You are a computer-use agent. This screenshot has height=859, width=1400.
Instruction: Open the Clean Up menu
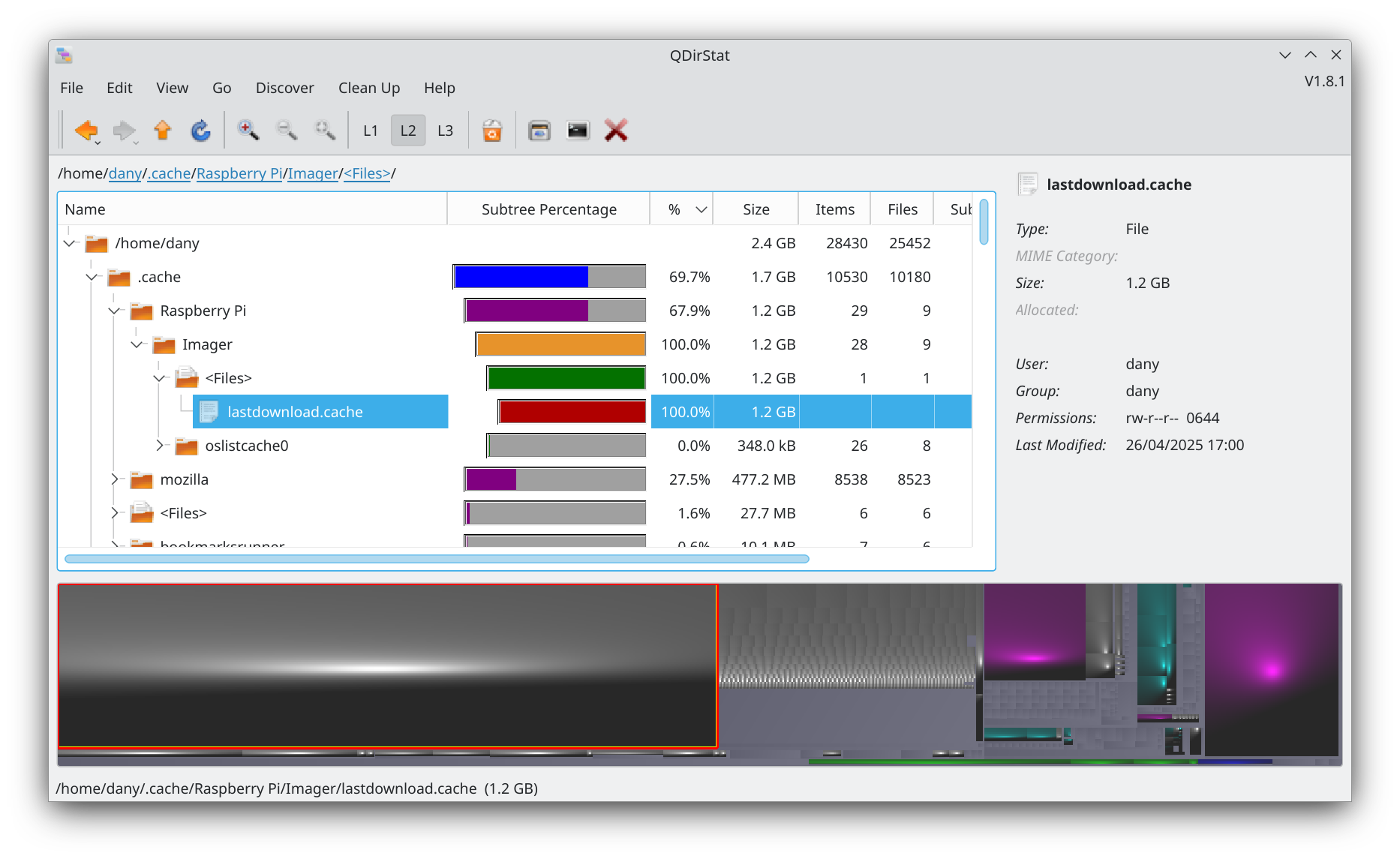pyautogui.click(x=369, y=88)
